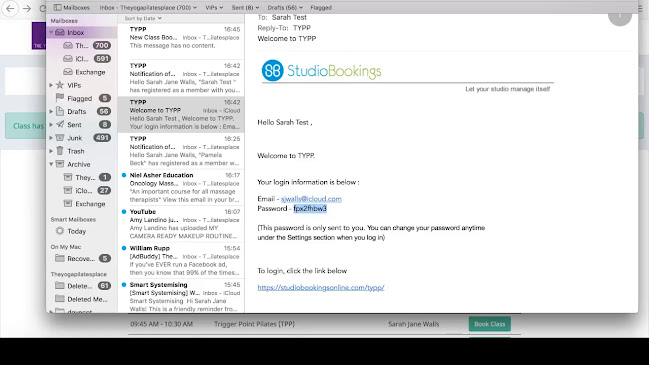The height and width of the screenshot is (365, 649).
Task: Click the StudioBookings SB logo
Action: click(272, 70)
